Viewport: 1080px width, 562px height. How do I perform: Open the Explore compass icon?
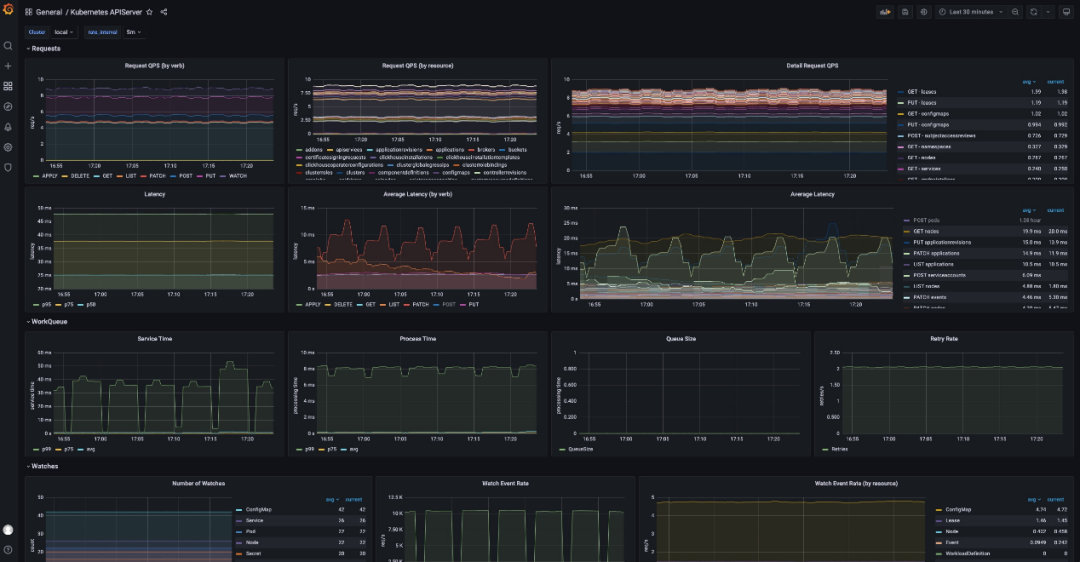[x=8, y=106]
